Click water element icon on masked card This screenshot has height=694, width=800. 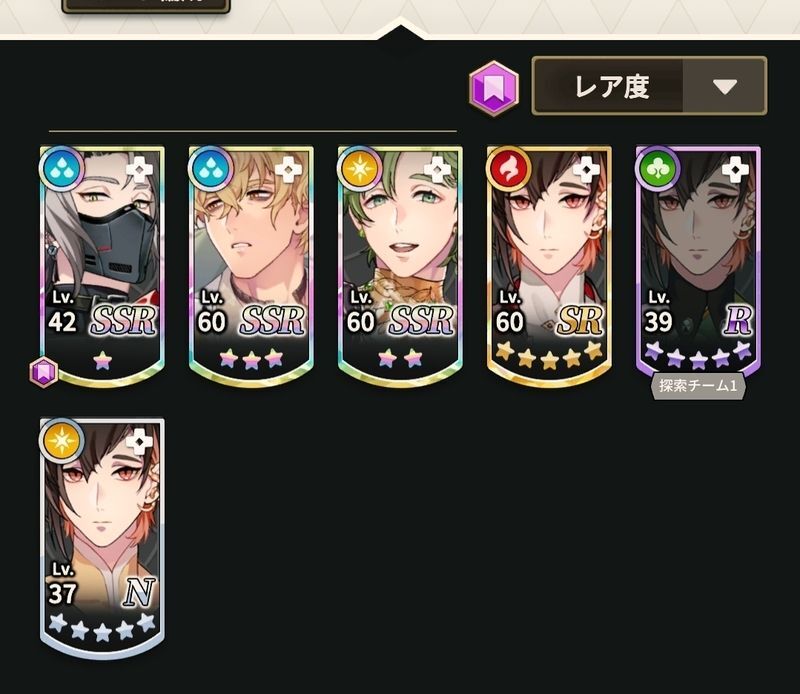point(61,168)
